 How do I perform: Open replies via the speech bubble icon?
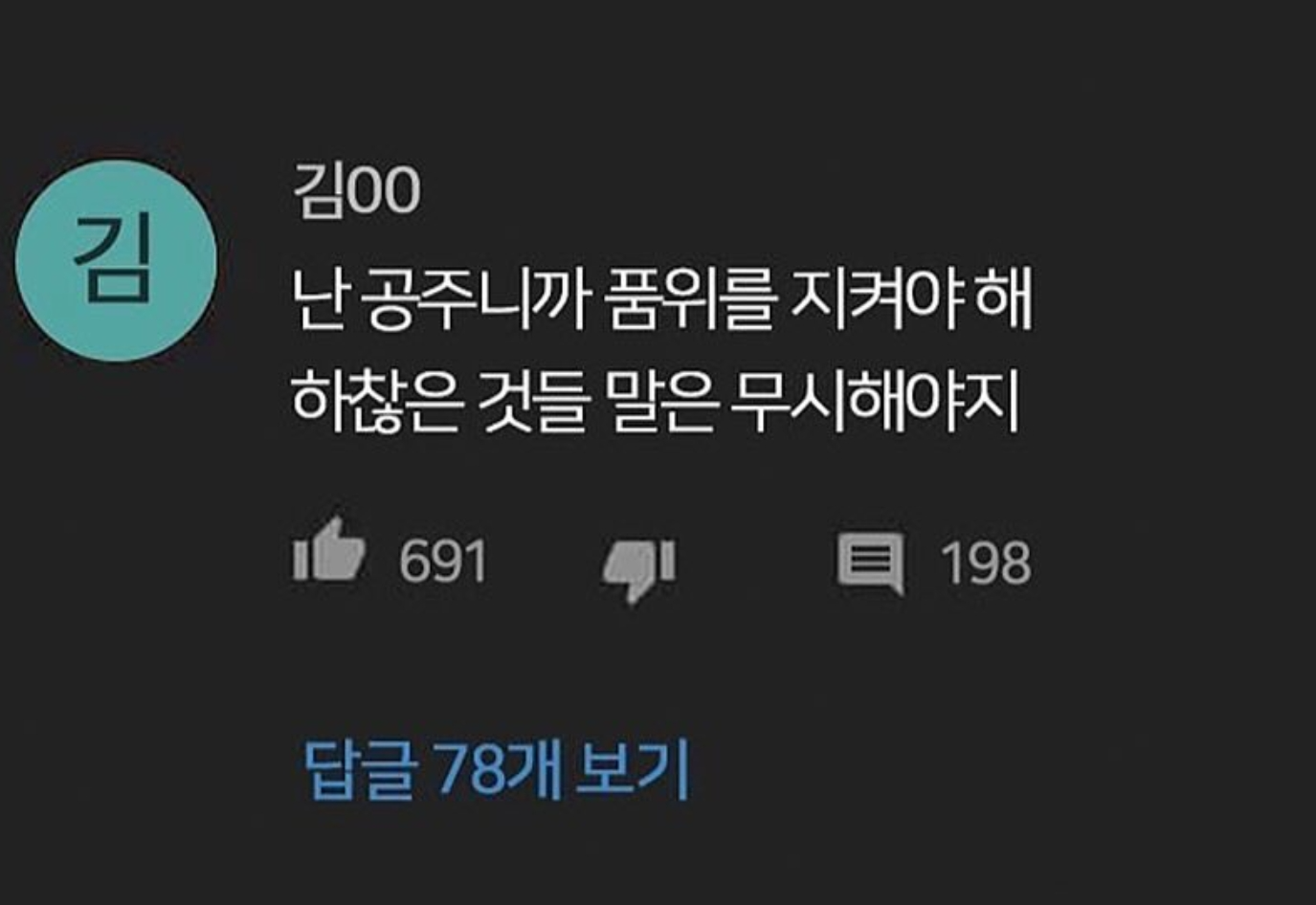click(x=870, y=563)
